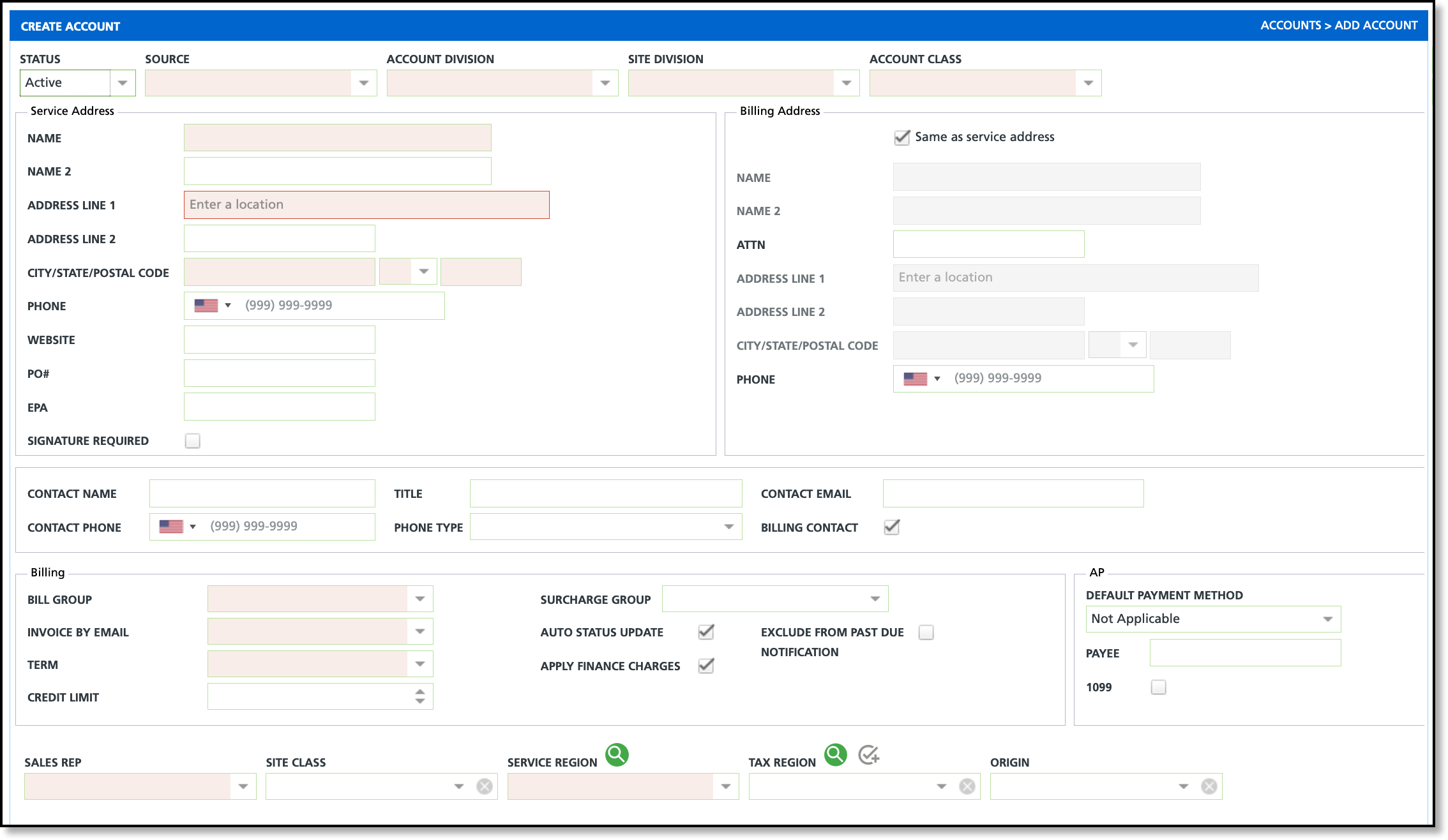Toggle the 1099 checkbox
The image size is (1448, 840).
click(1158, 687)
